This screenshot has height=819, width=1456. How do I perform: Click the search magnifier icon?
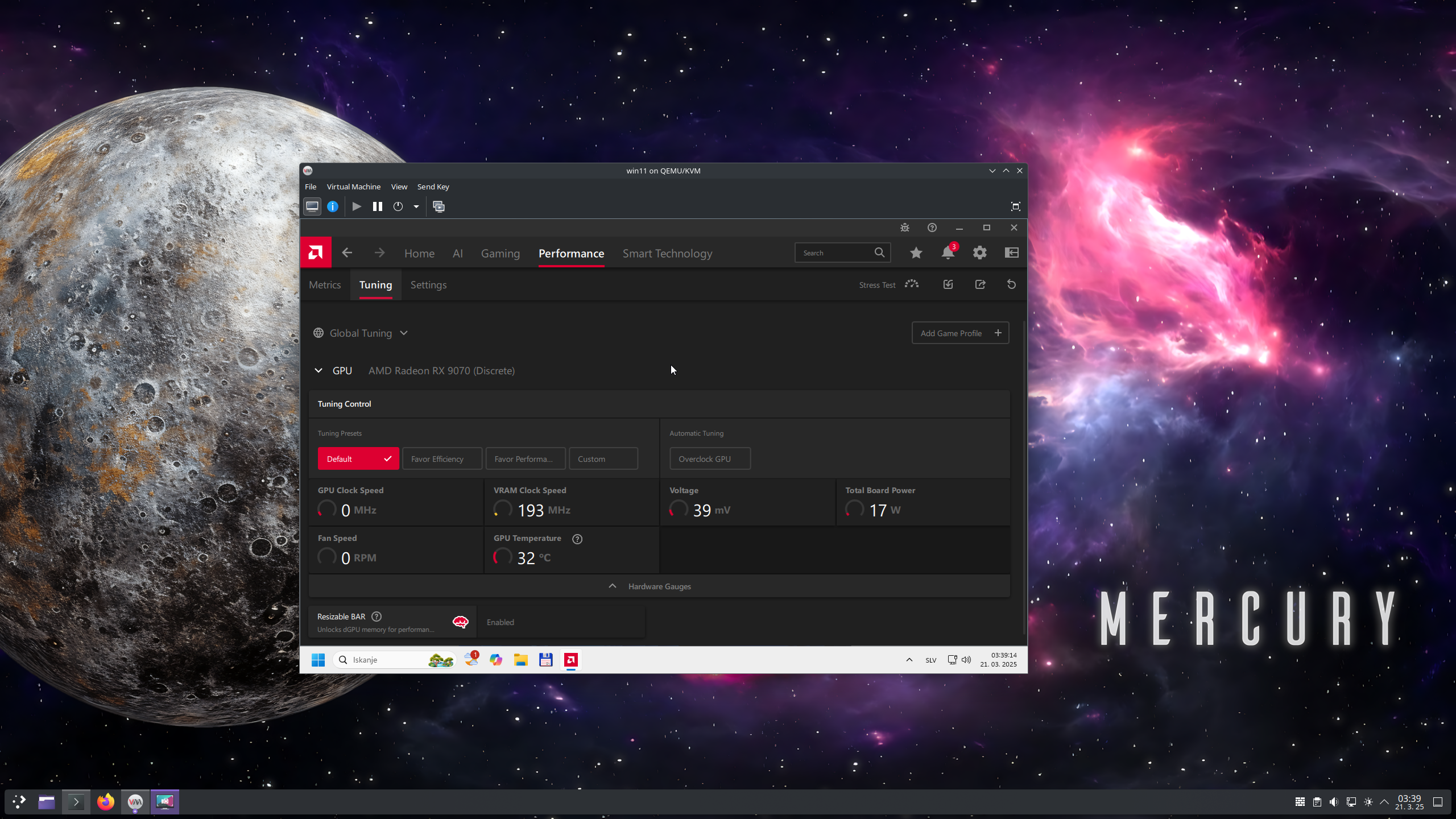pyautogui.click(x=879, y=253)
